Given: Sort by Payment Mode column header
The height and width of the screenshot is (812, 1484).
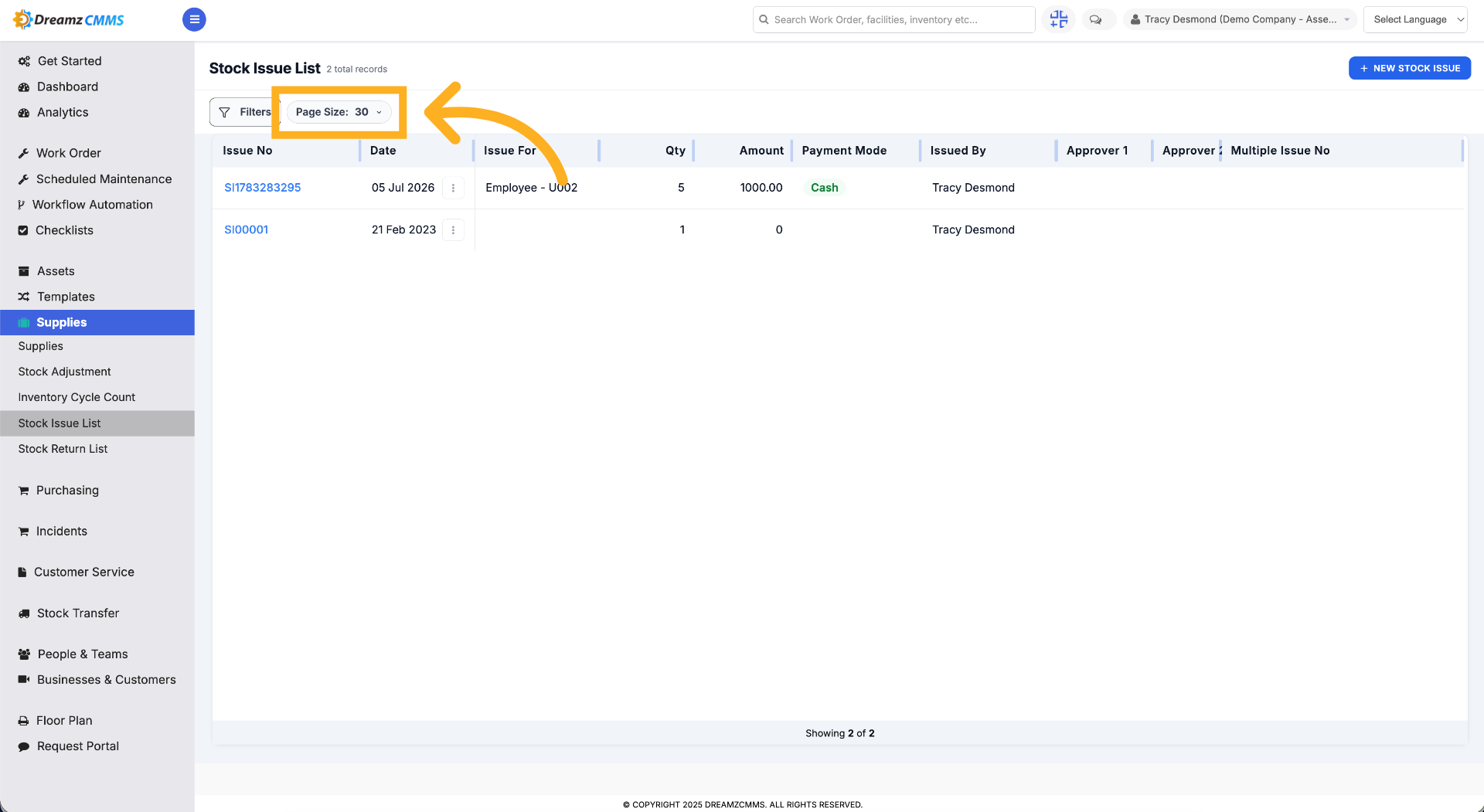Looking at the screenshot, I should 844,151.
